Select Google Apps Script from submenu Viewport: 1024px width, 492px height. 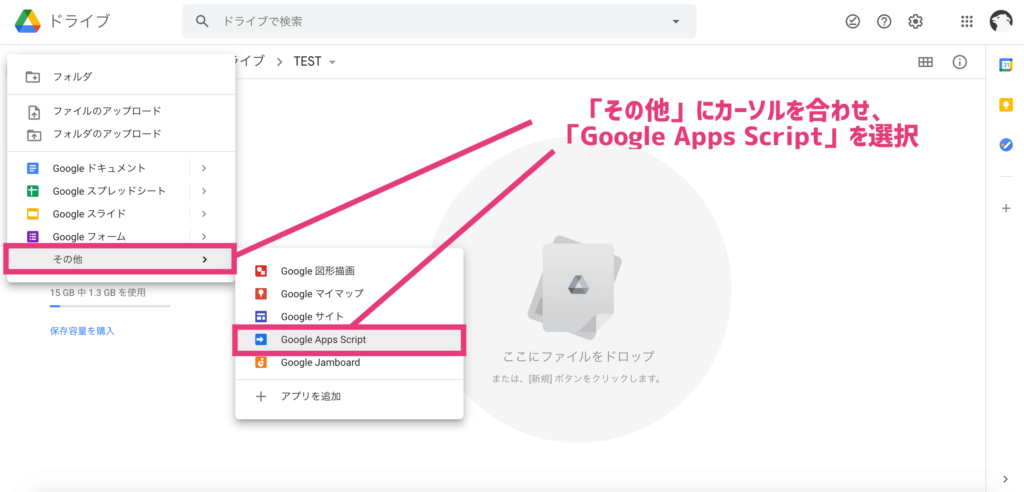[349, 340]
